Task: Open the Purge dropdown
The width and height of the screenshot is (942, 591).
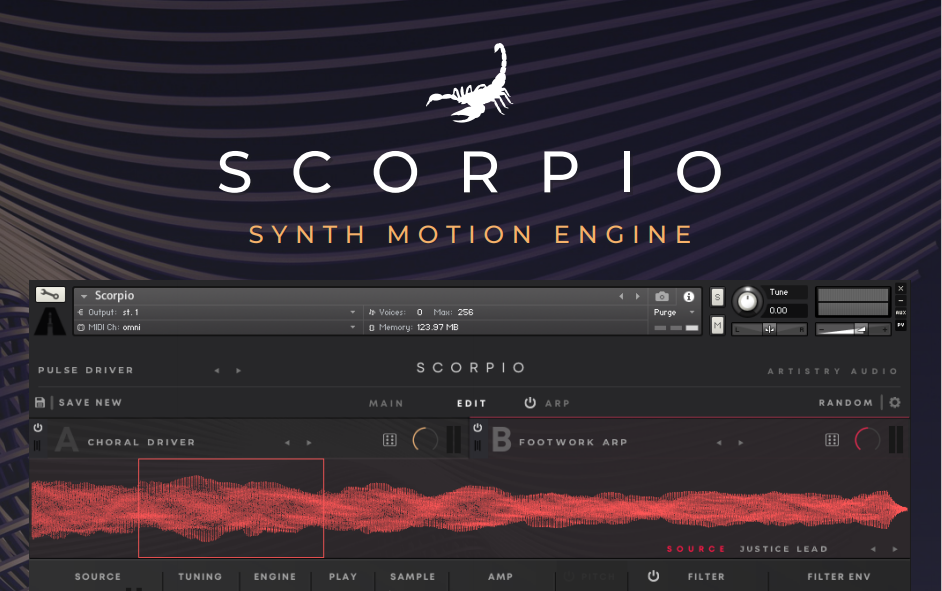Action: (674, 312)
